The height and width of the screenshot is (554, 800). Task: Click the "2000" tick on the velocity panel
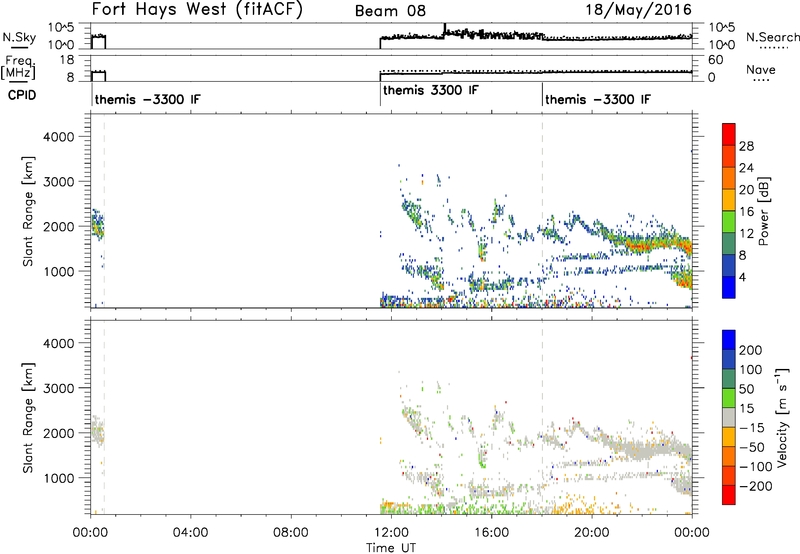pos(59,433)
